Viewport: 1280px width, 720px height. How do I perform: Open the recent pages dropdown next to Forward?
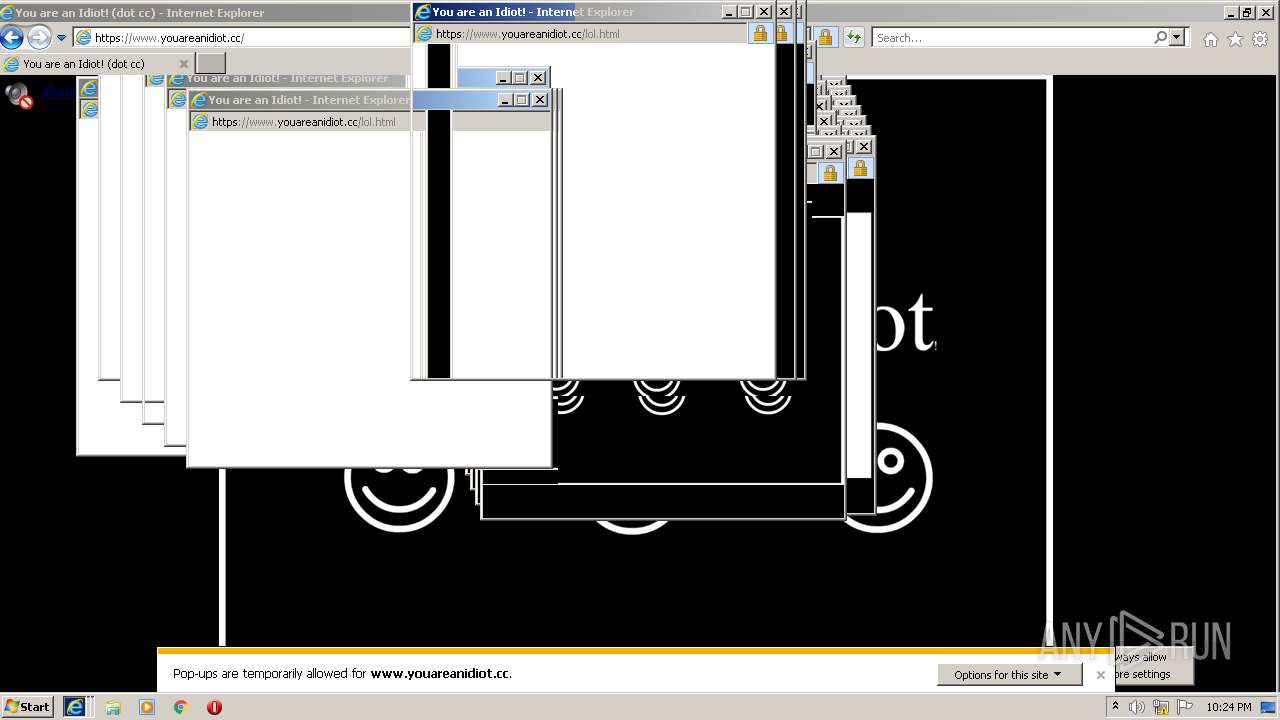coord(61,38)
